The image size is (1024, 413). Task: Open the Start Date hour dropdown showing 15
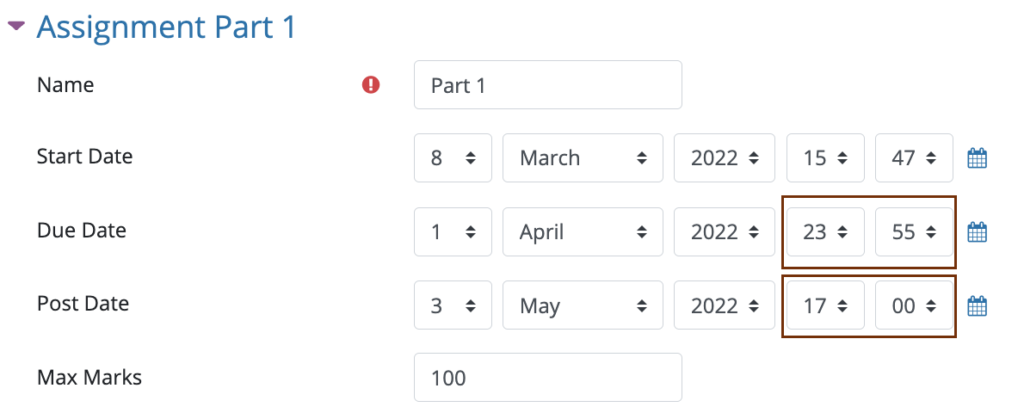point(825,158)
